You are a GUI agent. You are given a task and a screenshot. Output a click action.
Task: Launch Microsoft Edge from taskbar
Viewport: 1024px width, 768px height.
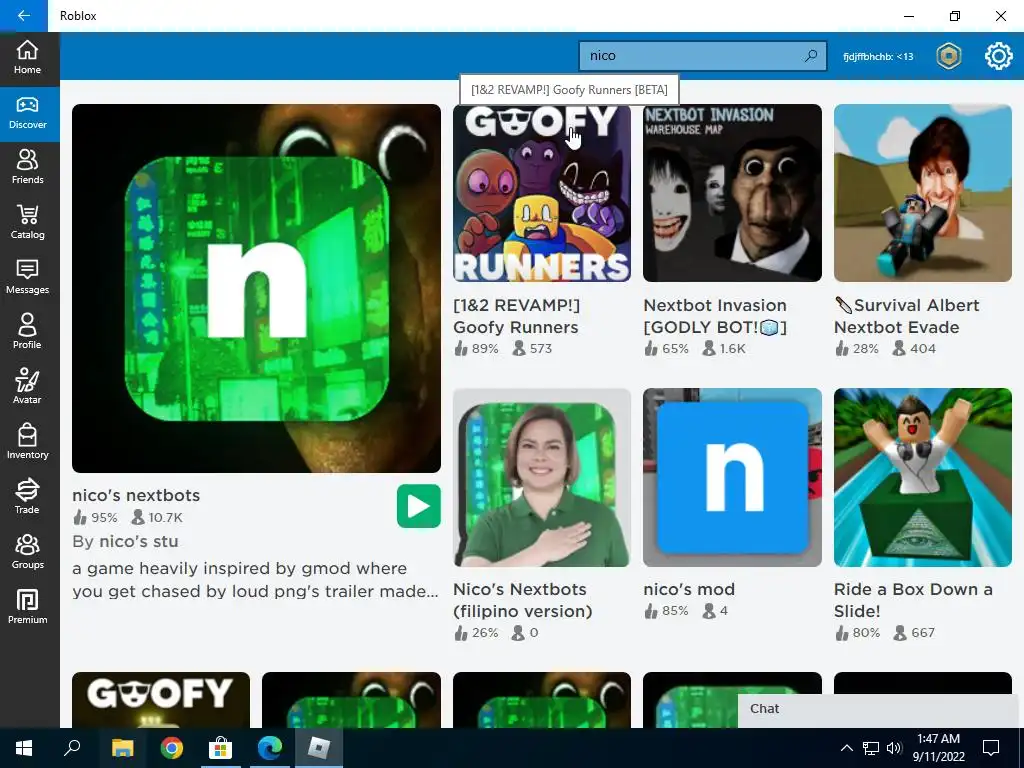pos(270,748)
